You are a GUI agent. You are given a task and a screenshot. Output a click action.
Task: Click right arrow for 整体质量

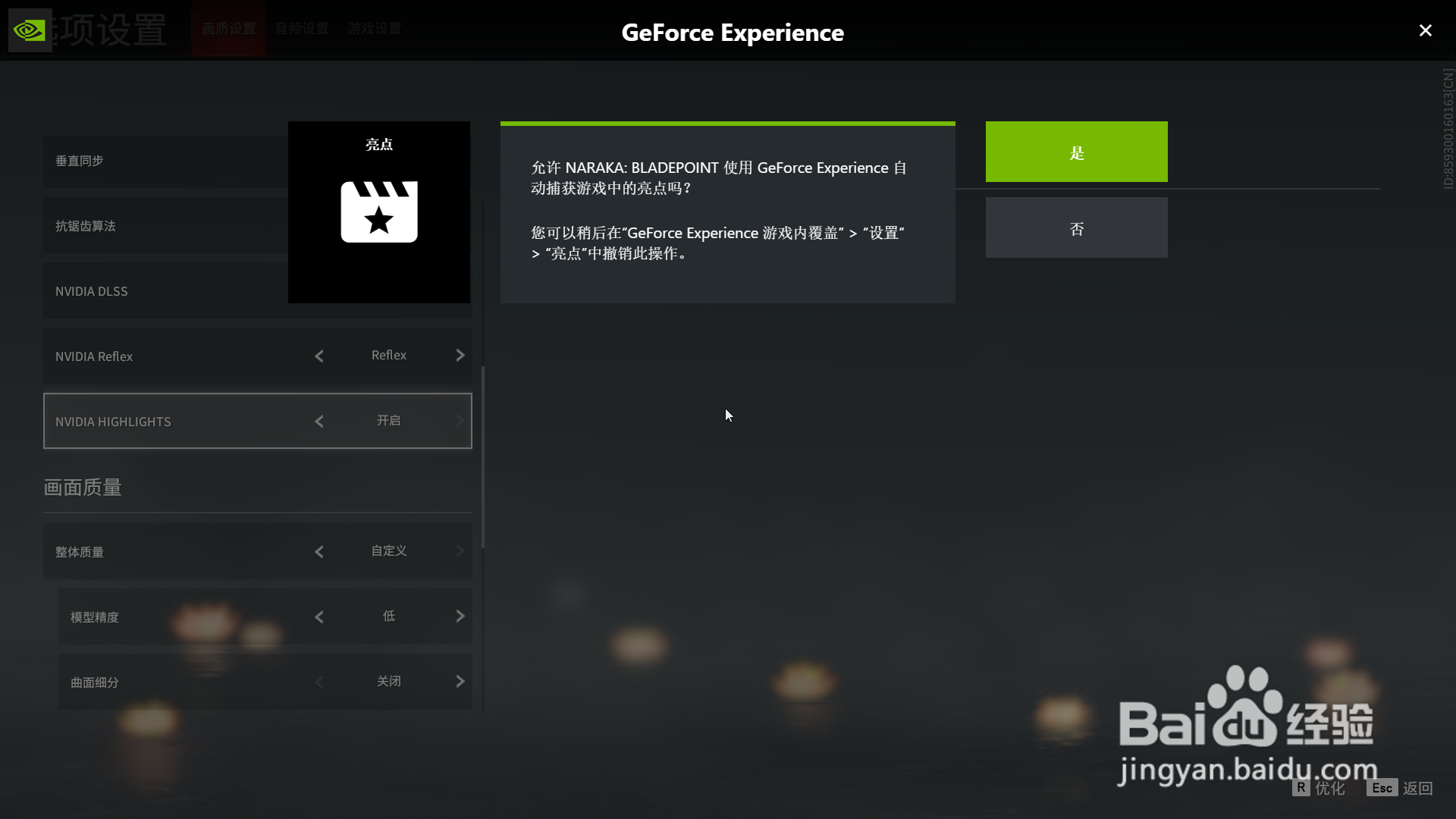[x=460, y=551]
